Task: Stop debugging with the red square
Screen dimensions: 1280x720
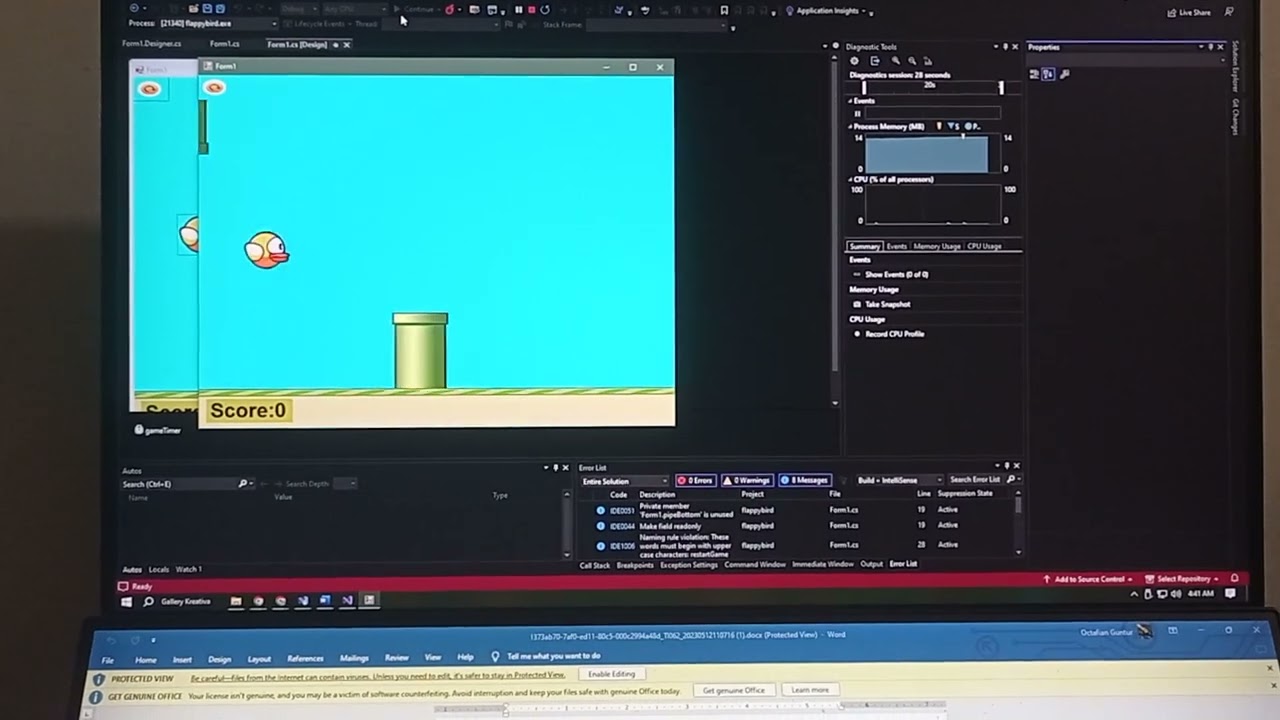Action: [x=531, y=10]
